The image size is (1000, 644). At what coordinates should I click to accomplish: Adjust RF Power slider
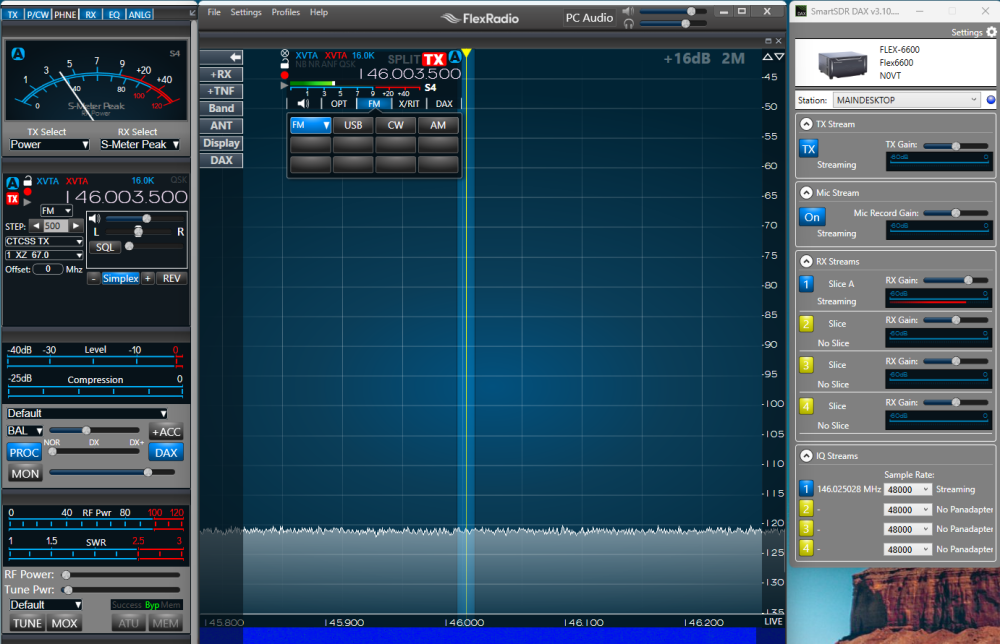coord(122,574)
